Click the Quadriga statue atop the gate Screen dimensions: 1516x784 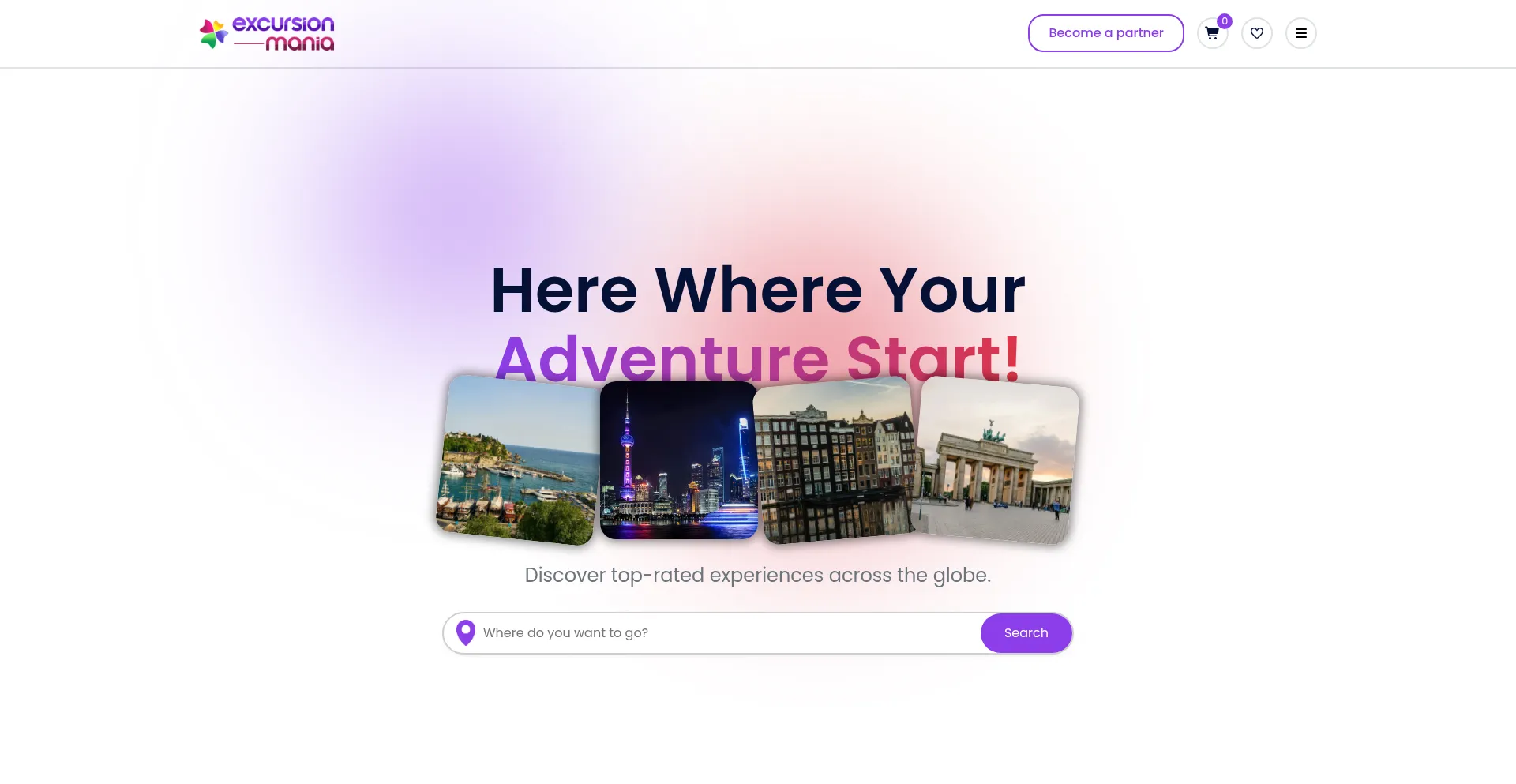tap(993, 431)
